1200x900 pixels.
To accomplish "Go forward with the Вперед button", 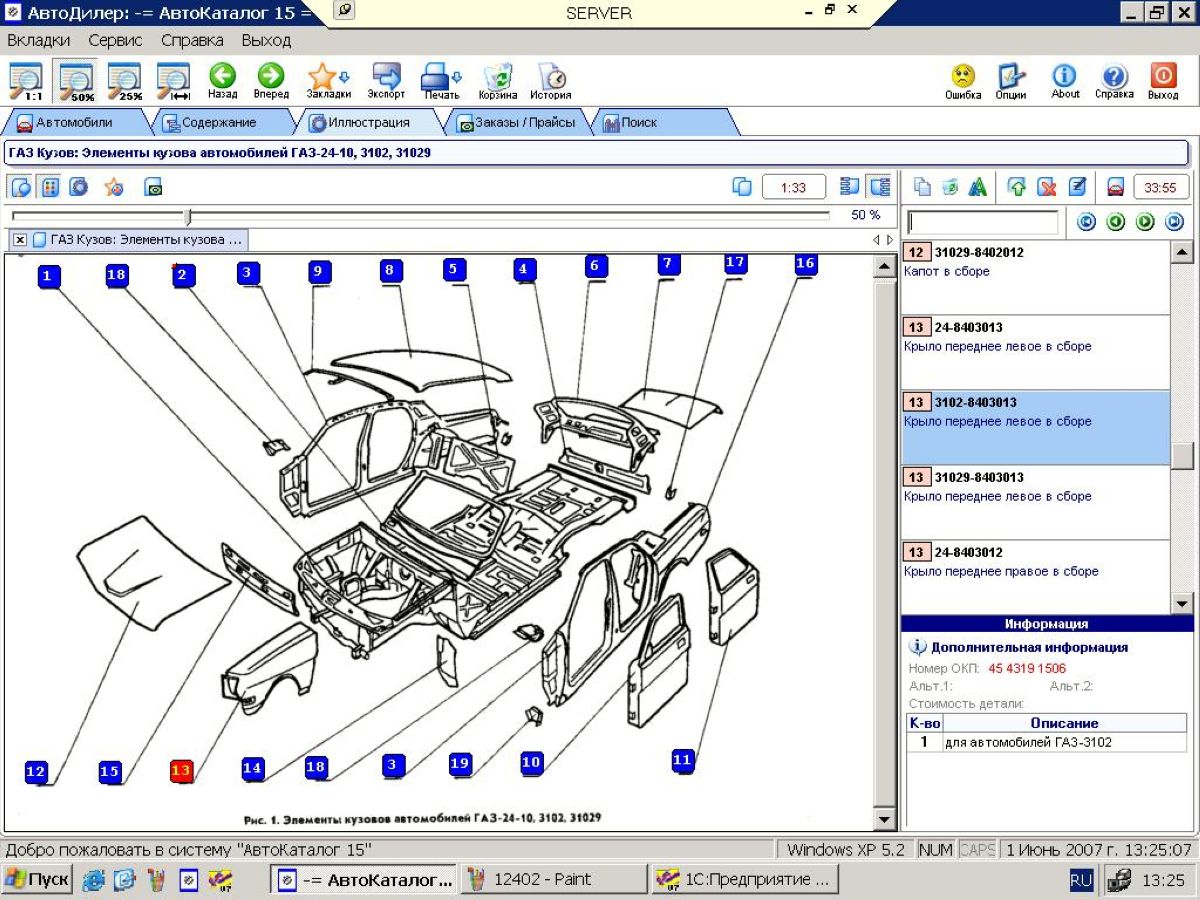I will [x=270, y=81].
